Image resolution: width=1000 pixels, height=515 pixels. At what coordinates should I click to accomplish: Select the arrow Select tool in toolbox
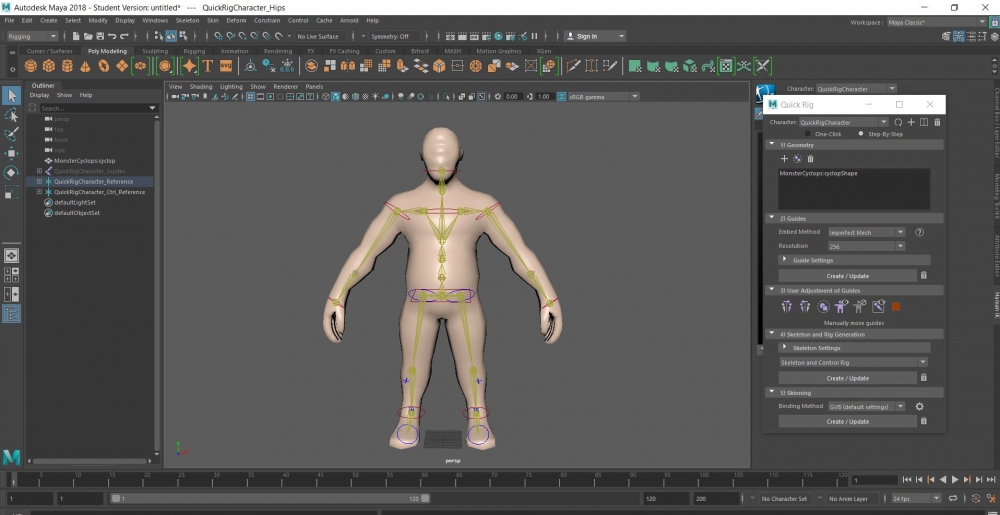[x=11, y=96]
